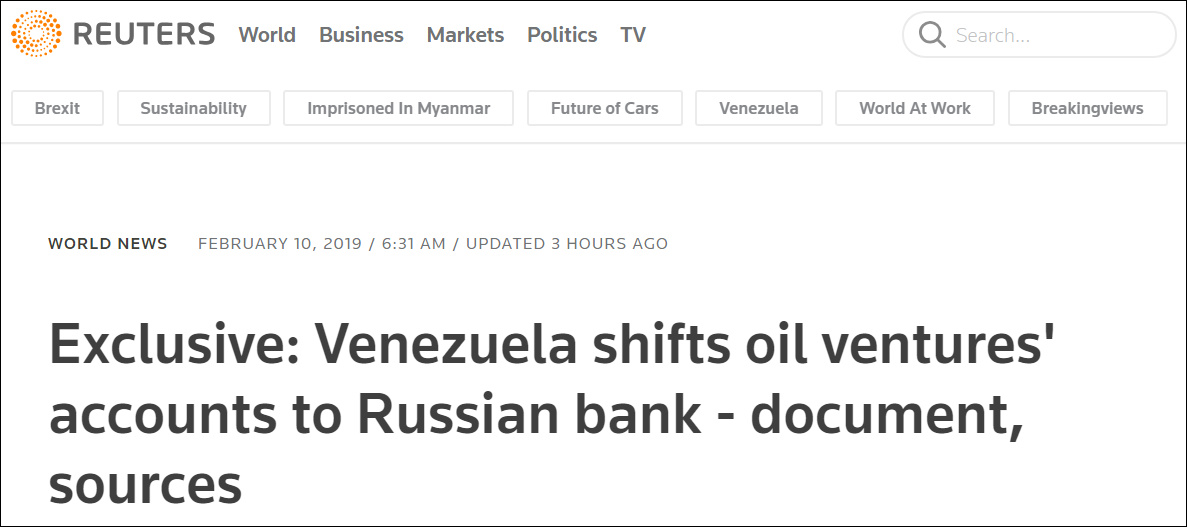The width and height of the screenshot is (1187, 527).
Task: Select the Venezuela topic button
Action: 759,108
